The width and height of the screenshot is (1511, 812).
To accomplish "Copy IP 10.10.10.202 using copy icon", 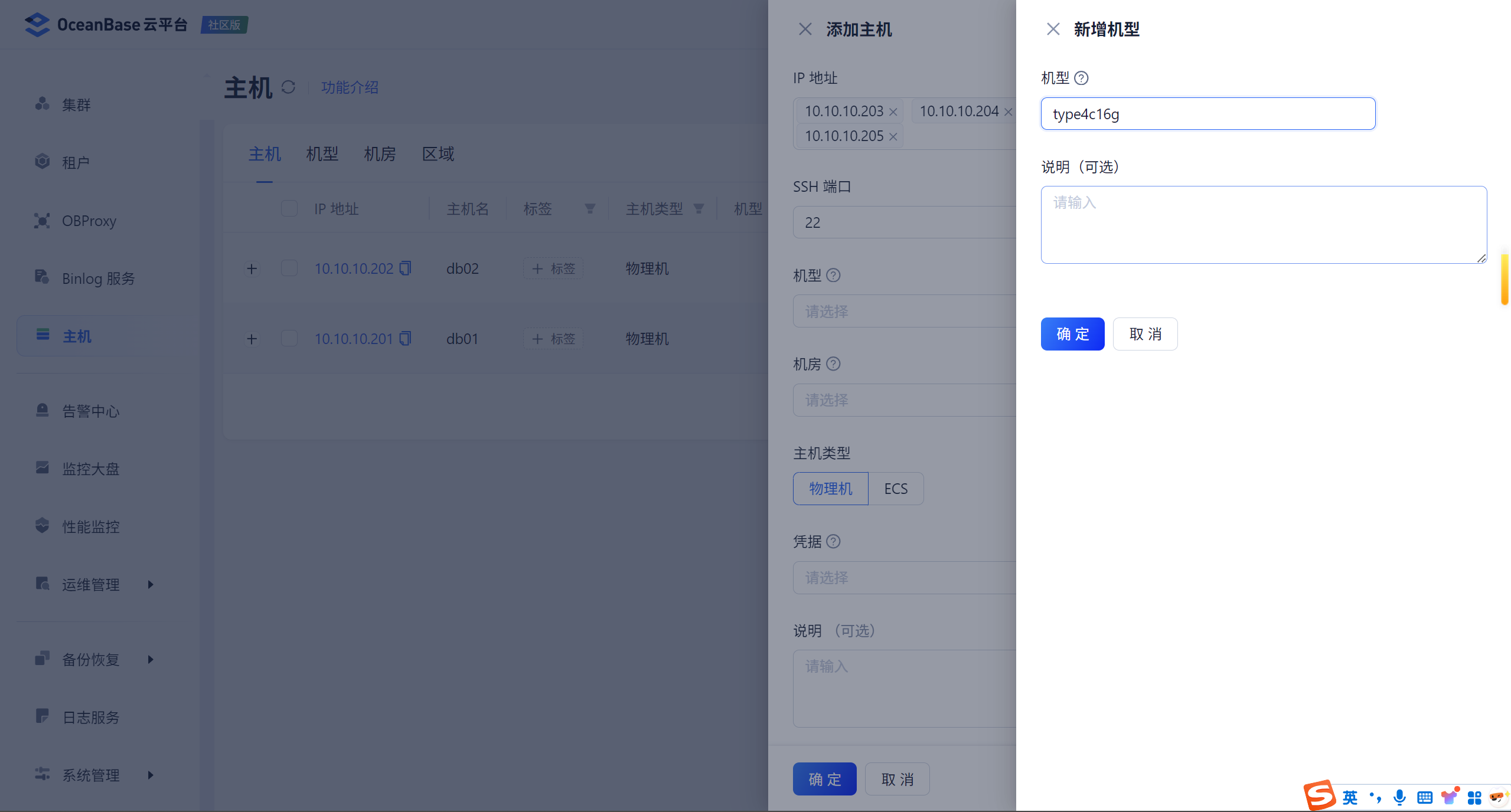I will [x=405, y=269].
